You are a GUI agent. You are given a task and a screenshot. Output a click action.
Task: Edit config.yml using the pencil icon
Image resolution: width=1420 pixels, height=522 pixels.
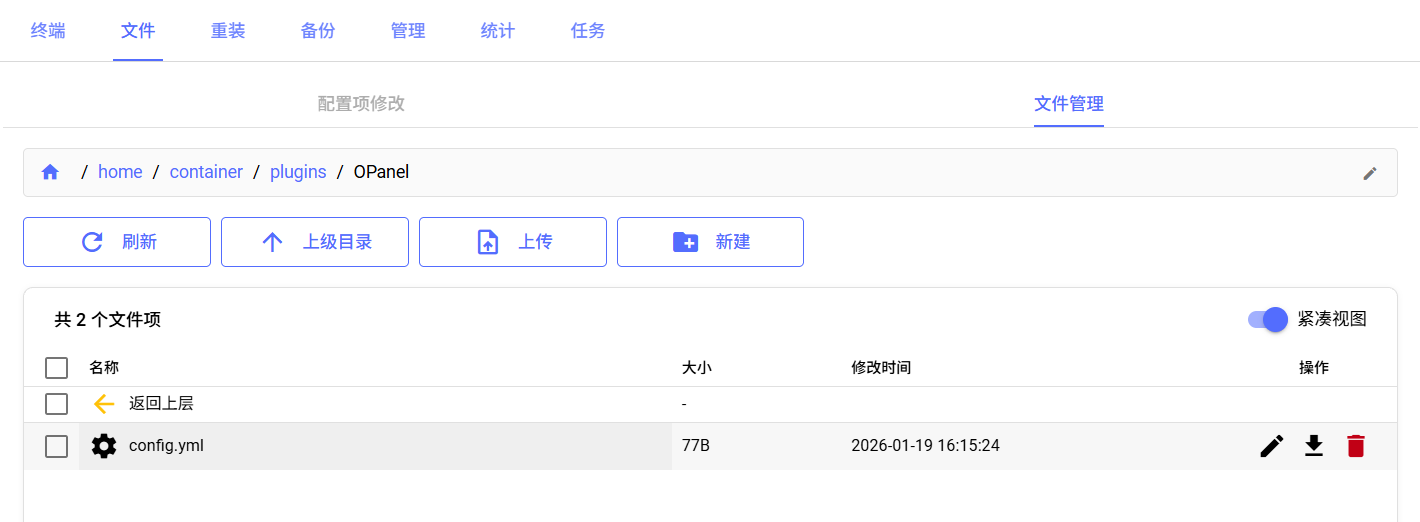(1271, 446)
